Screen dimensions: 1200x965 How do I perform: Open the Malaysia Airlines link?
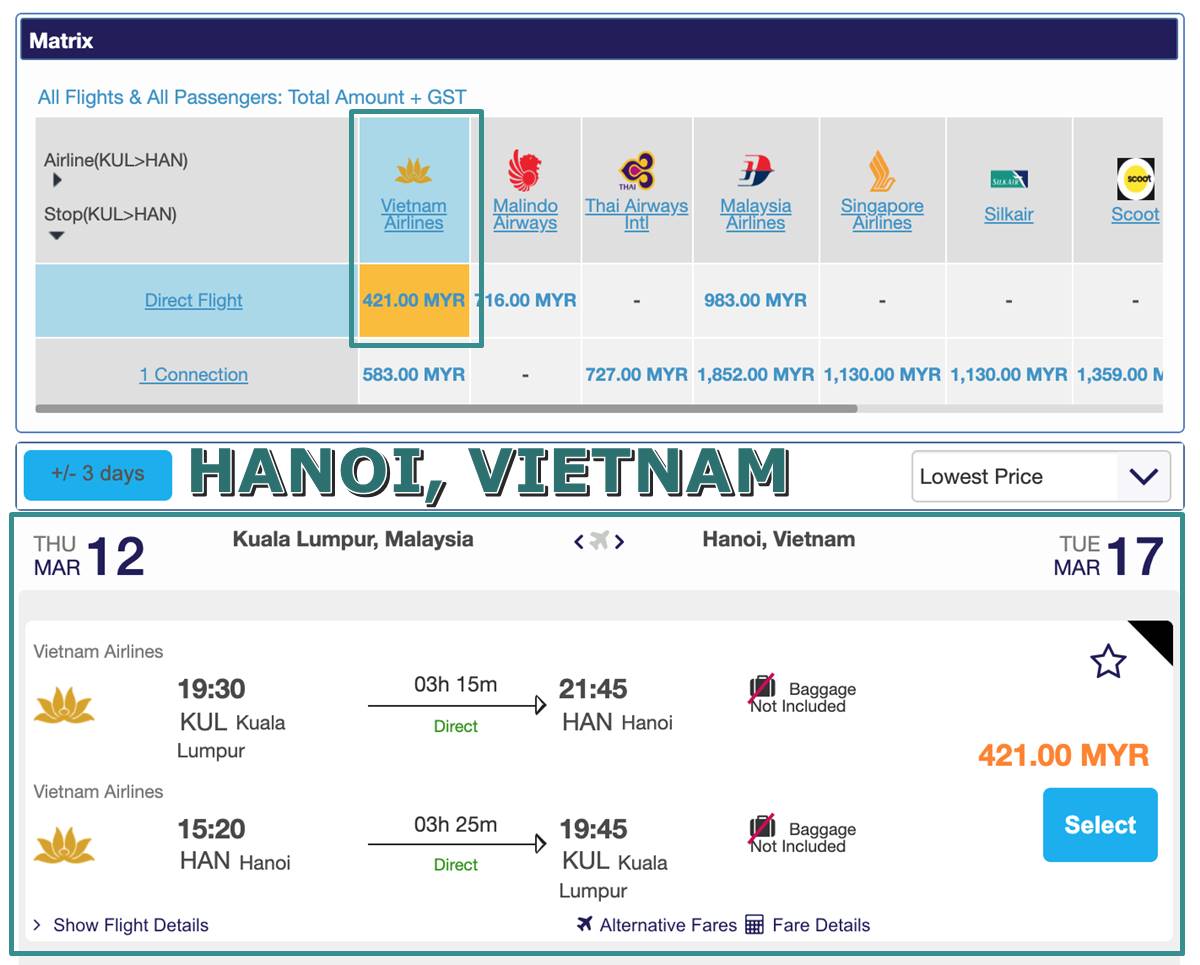click(756, 214)
